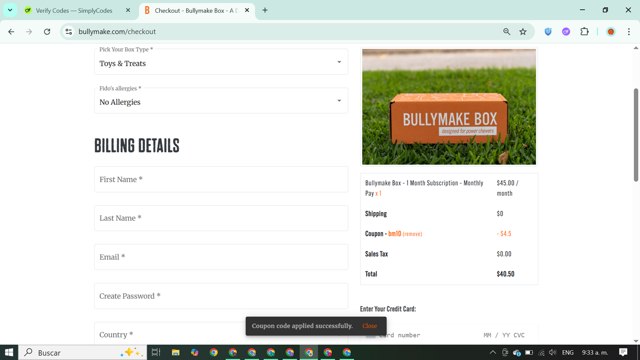
Task: Switch to Verify Codes SimplyCodes tab
Action: (x=74, y=11)
